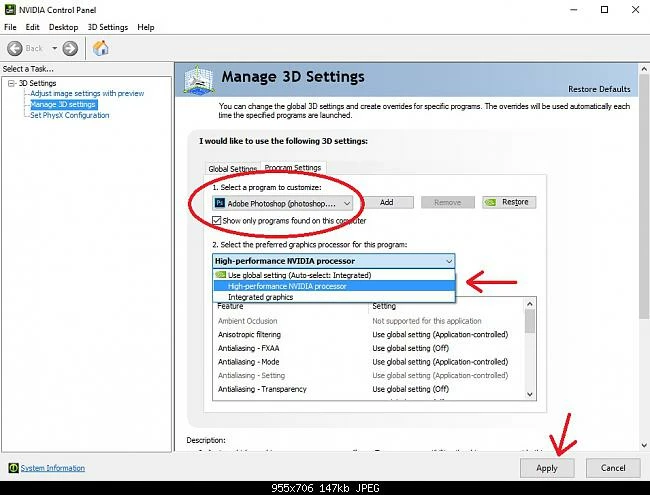Click the feature list scroll down arrow

530,394
